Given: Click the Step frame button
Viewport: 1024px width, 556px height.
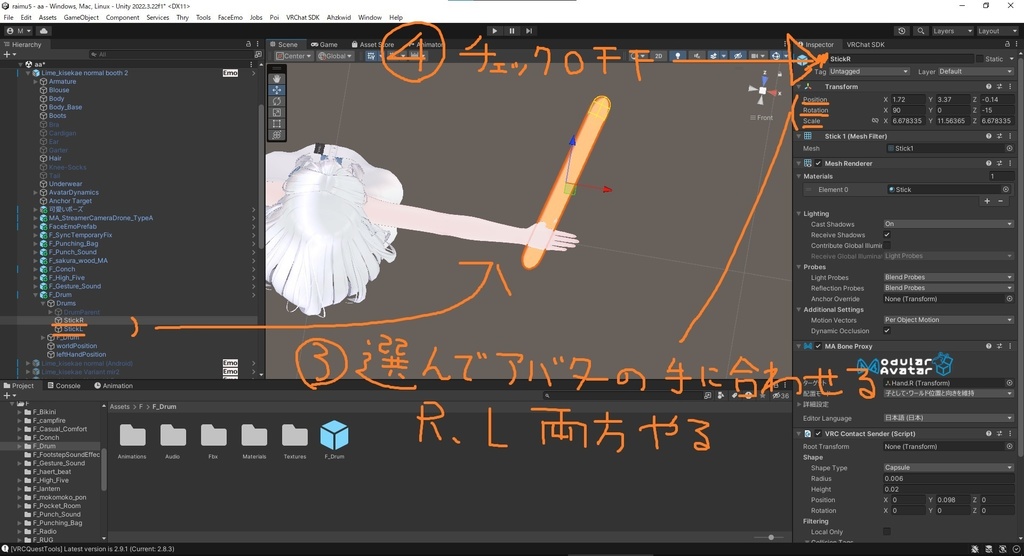Looking at the screenshot, I should [529, 31].
